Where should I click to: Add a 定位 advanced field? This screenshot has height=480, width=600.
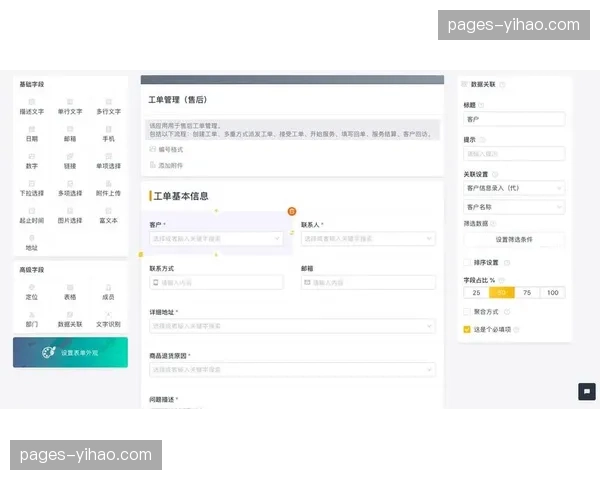pos(32,292)
